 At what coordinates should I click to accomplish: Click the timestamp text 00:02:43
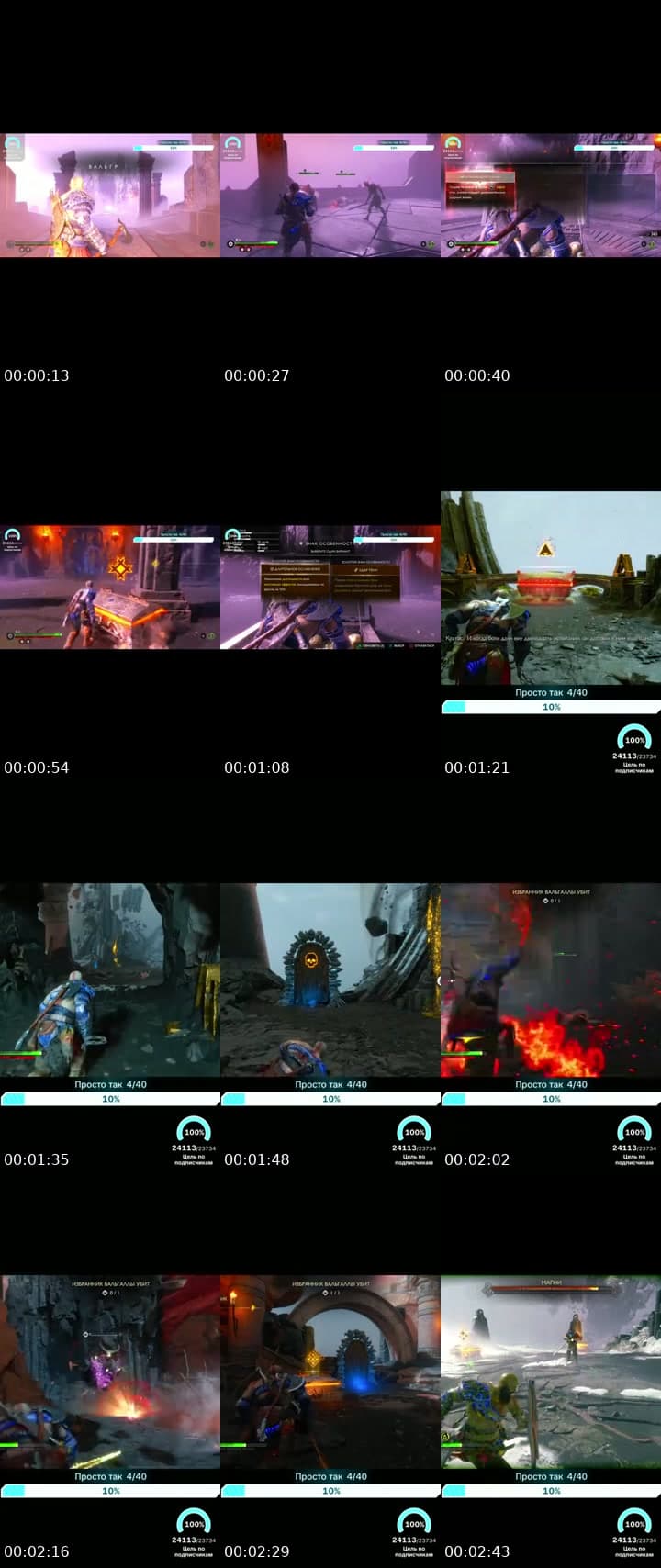(x=477, y=1551)
